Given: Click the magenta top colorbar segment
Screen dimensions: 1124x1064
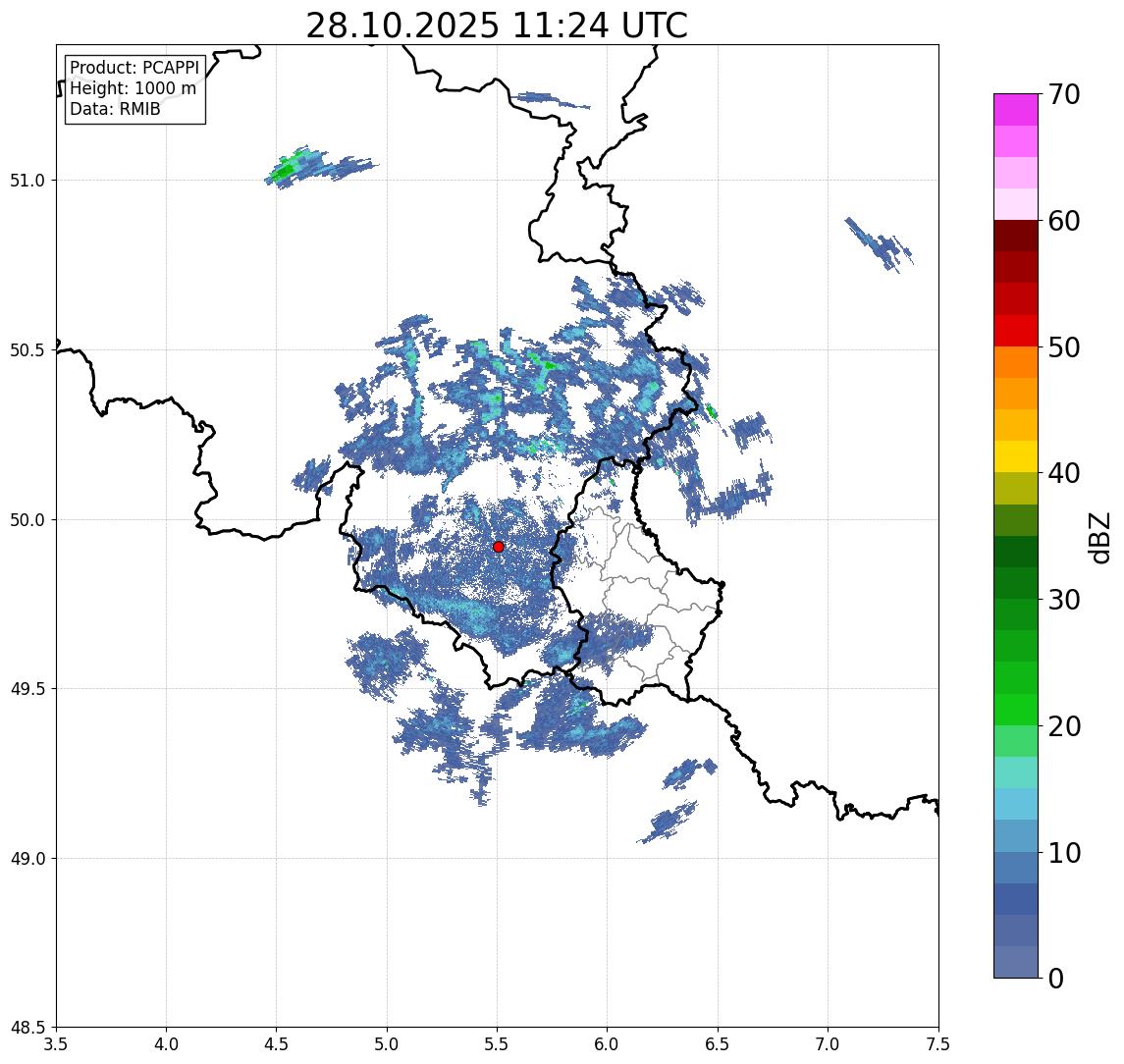Looking at the screenshot, I should pyautogui.click(x=1016, y=110).
